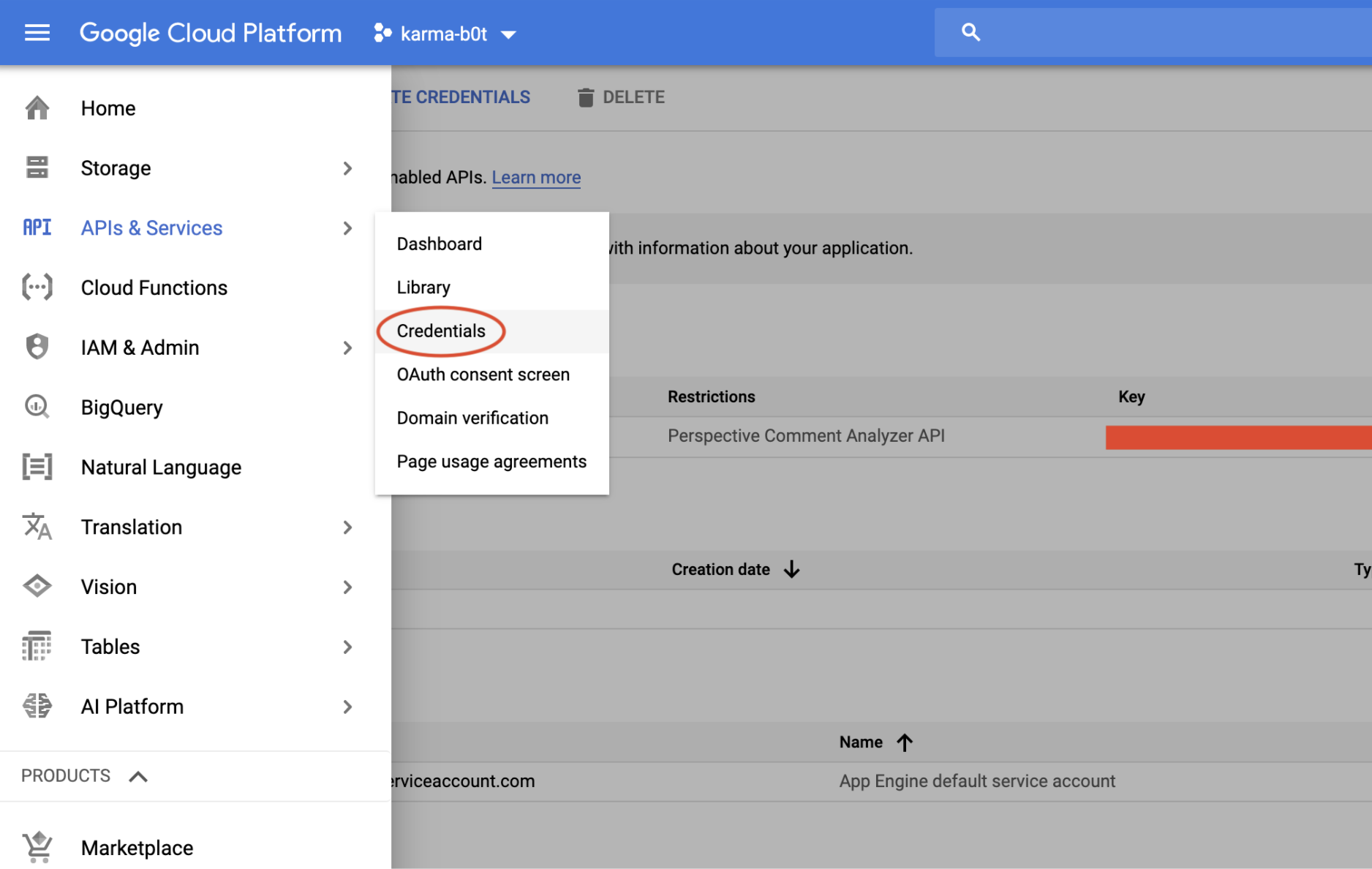The width and height of the screenshot is (1372, 869).
Task: Click the search magnifier icon
Action: (970, 32)
